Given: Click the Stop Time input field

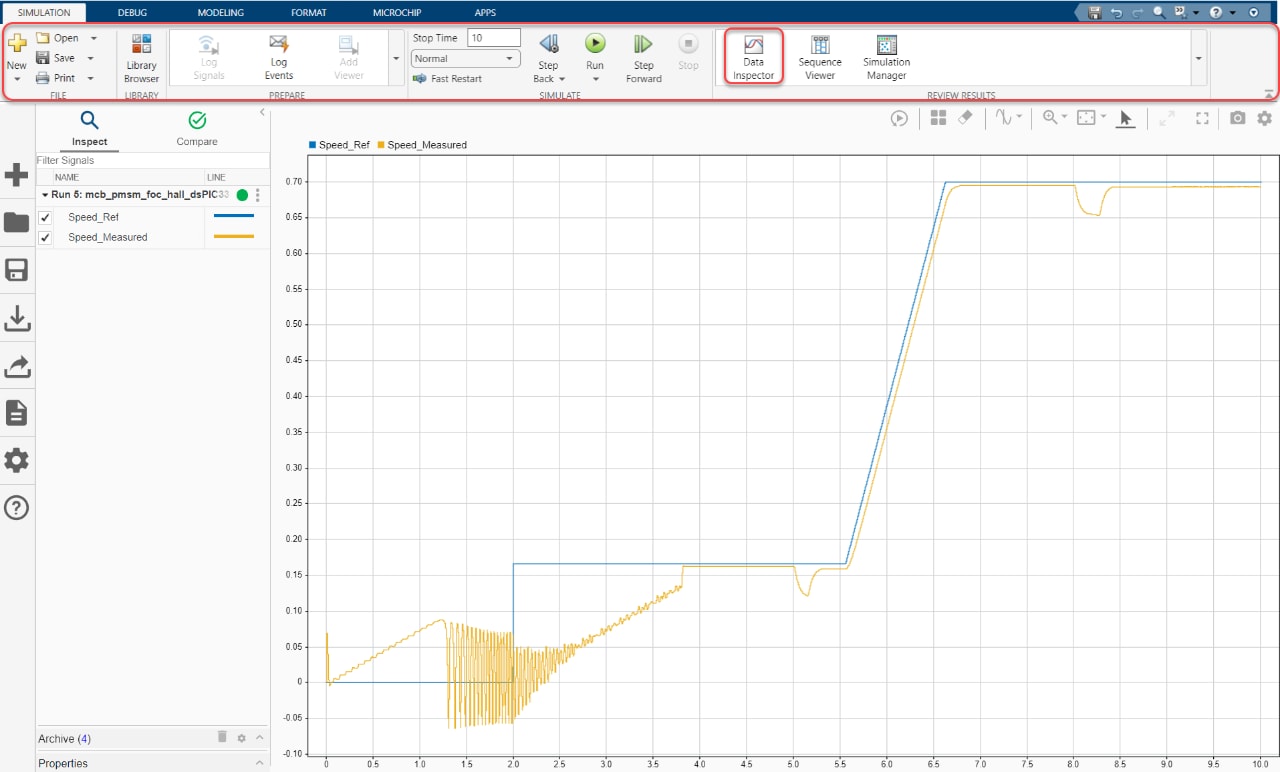Looking at the screenshot, I should [494, 38].
